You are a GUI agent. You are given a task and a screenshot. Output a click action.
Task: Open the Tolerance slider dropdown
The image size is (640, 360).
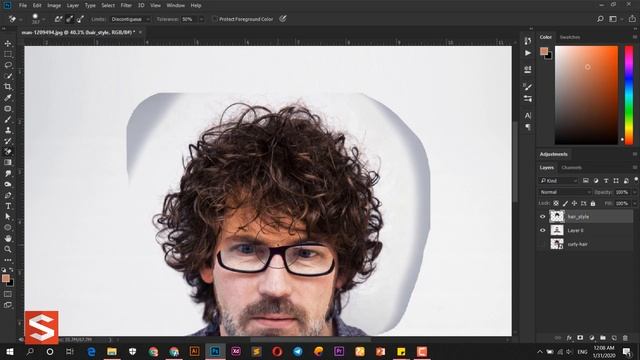201,19
